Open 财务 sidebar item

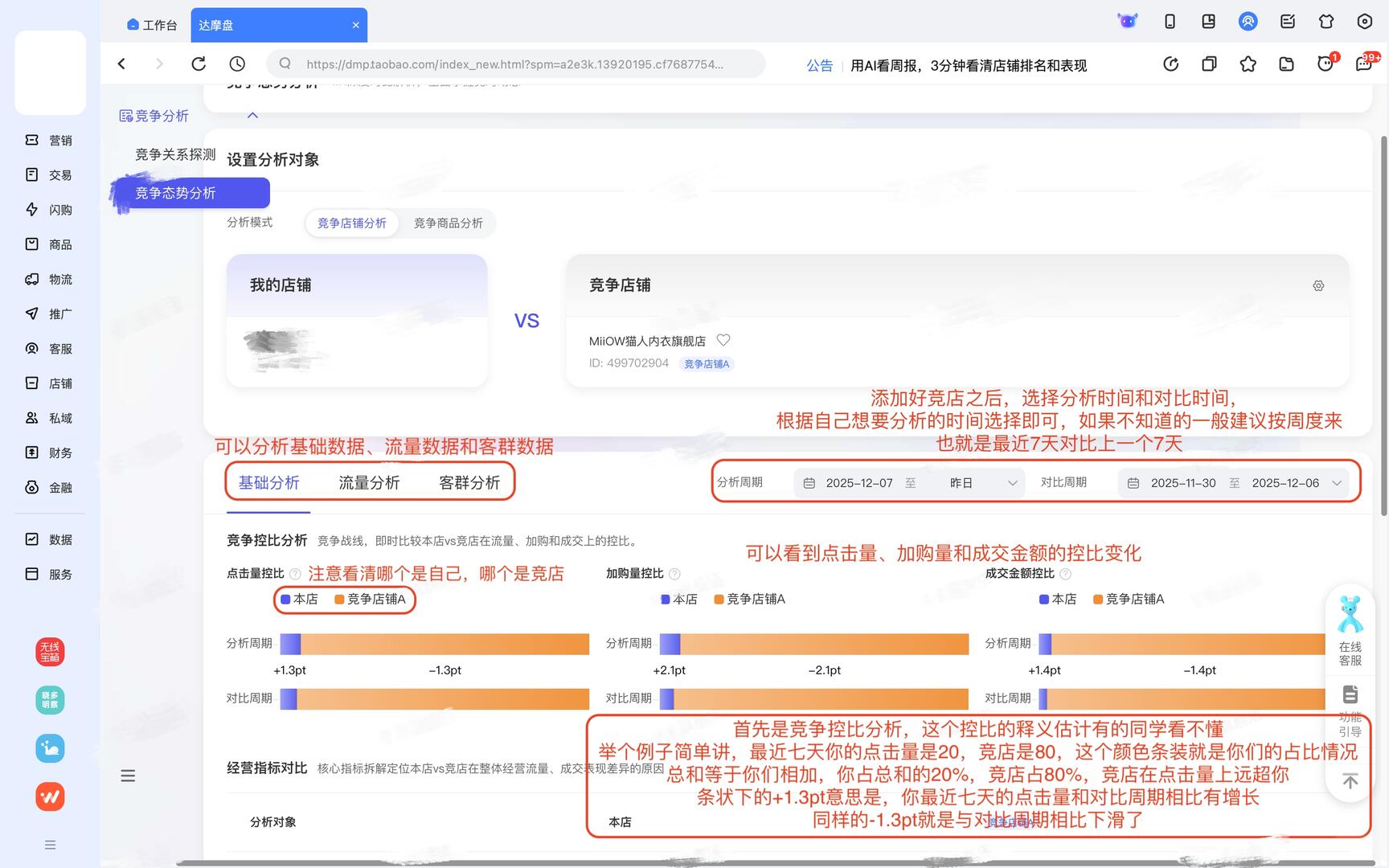[49, 452]
